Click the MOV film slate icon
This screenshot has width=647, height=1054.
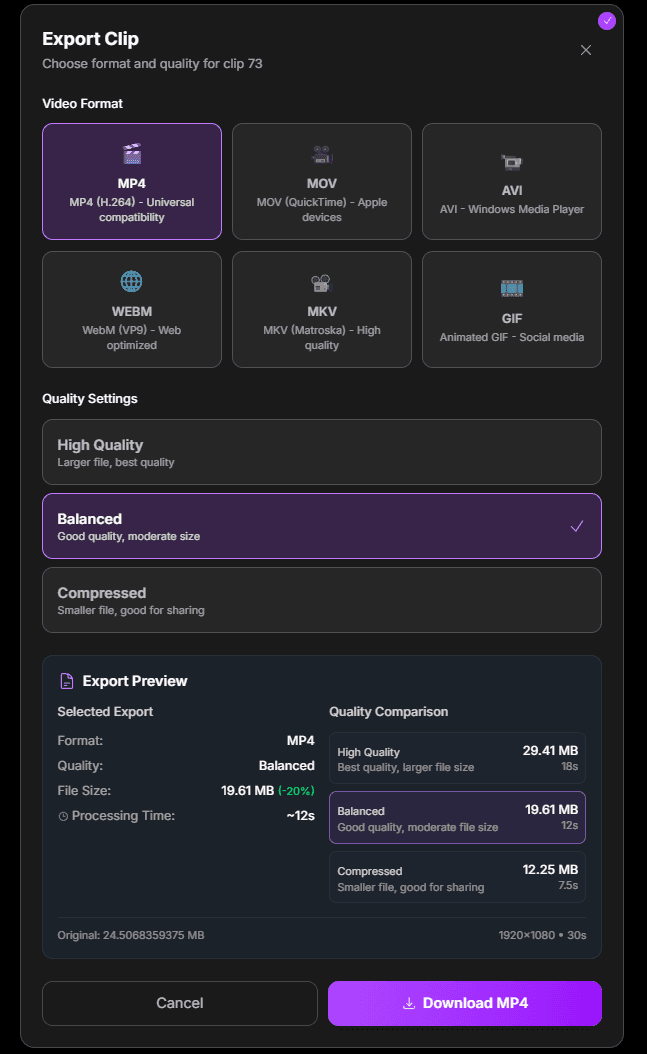click(x=321, y=154)
